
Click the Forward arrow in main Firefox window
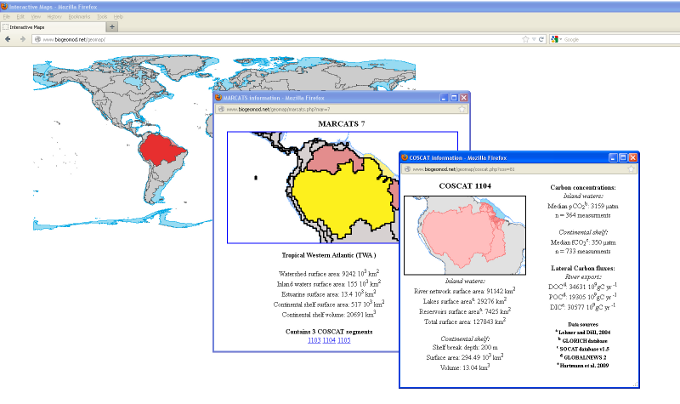22,39
